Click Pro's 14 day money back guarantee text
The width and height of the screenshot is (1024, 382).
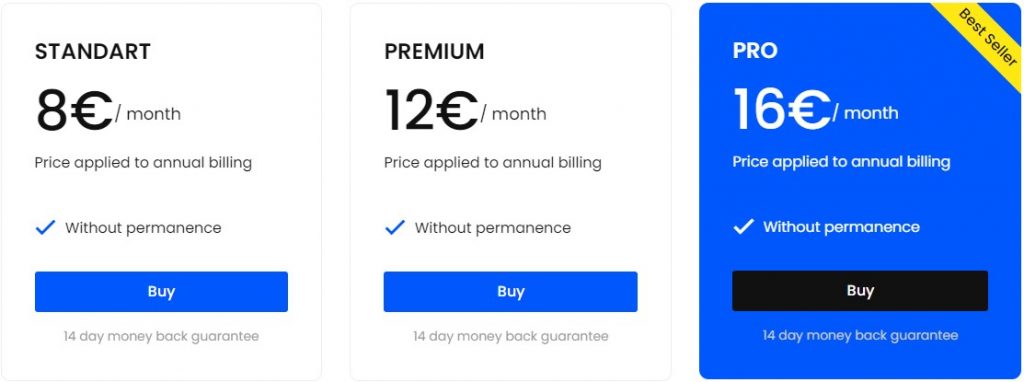pyautogui.click(x=860, y=336)
